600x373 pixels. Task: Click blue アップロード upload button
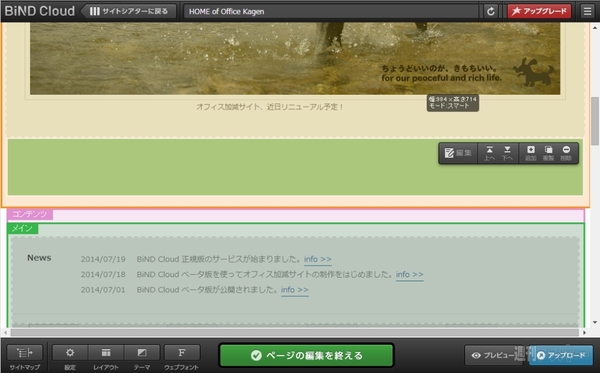point(562,355)
